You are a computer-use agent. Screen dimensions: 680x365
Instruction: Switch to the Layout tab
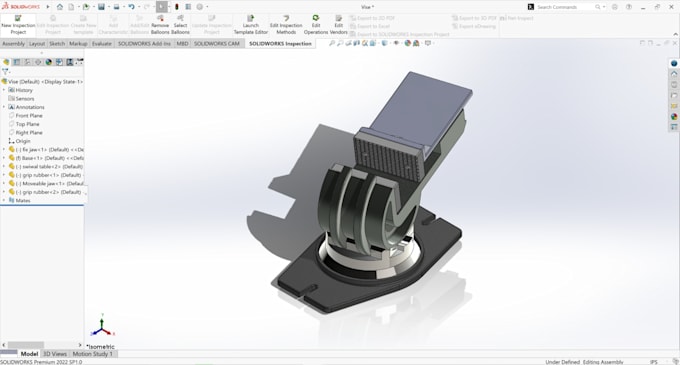[x=37, y=44]
